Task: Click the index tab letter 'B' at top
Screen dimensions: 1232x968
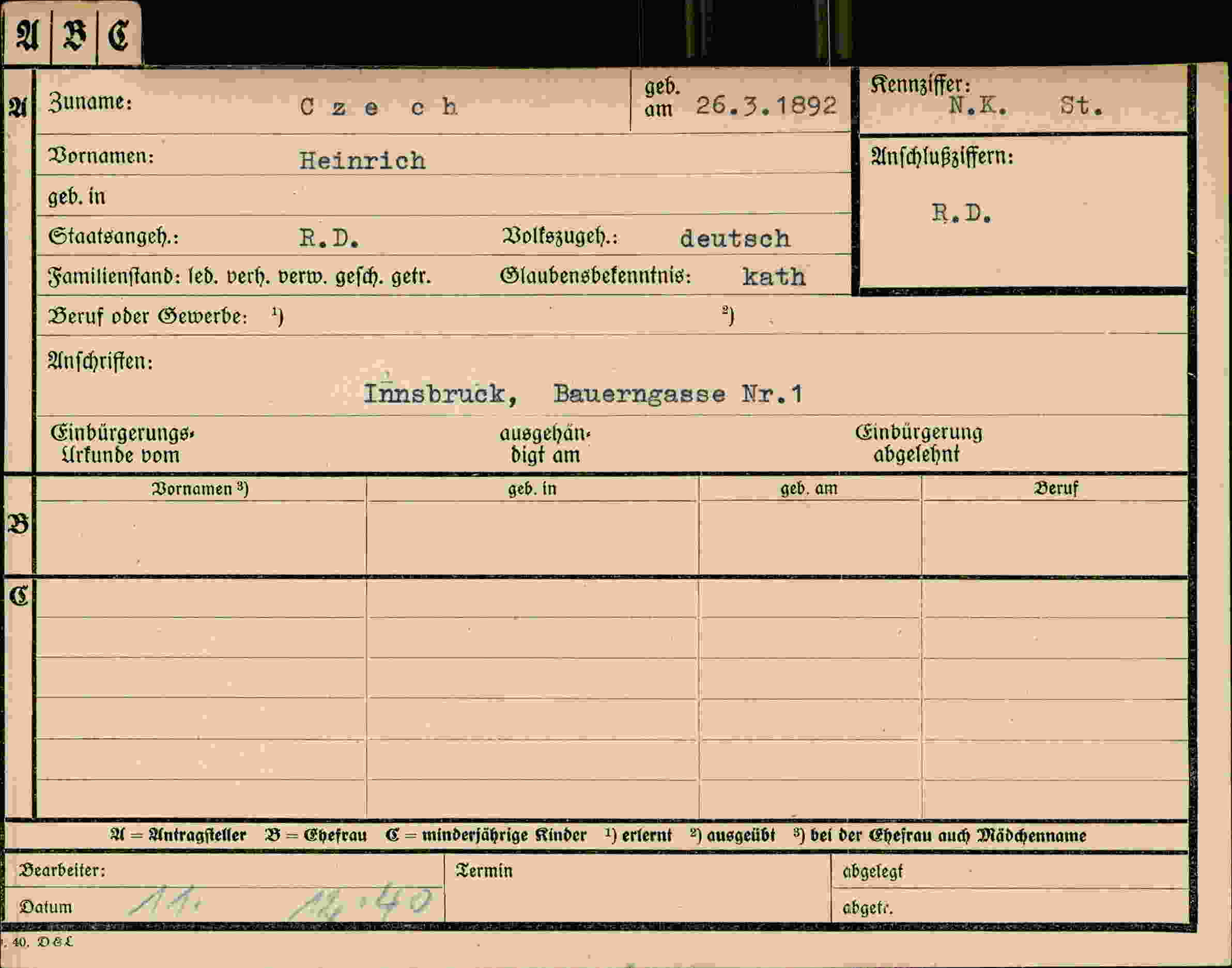Action: point(74,36)
